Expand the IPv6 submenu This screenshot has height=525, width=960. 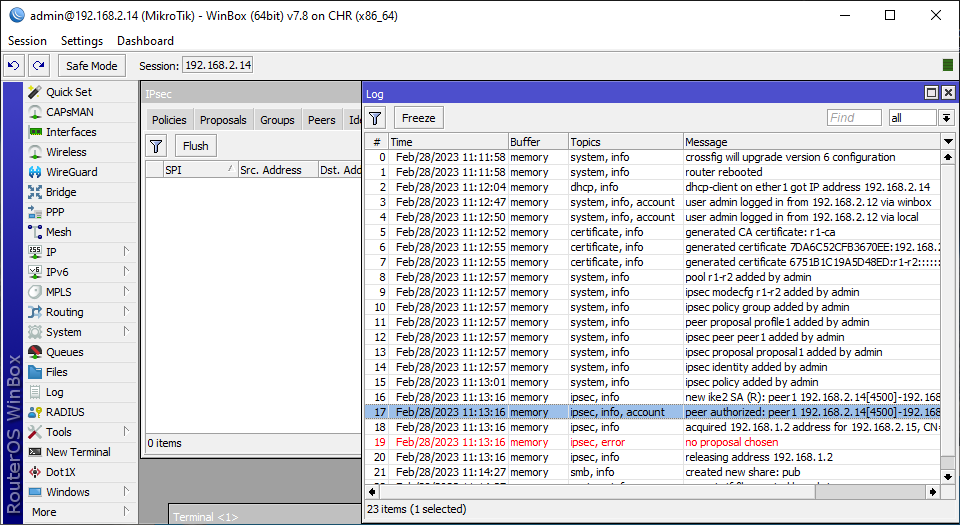[x=126, y=272]
